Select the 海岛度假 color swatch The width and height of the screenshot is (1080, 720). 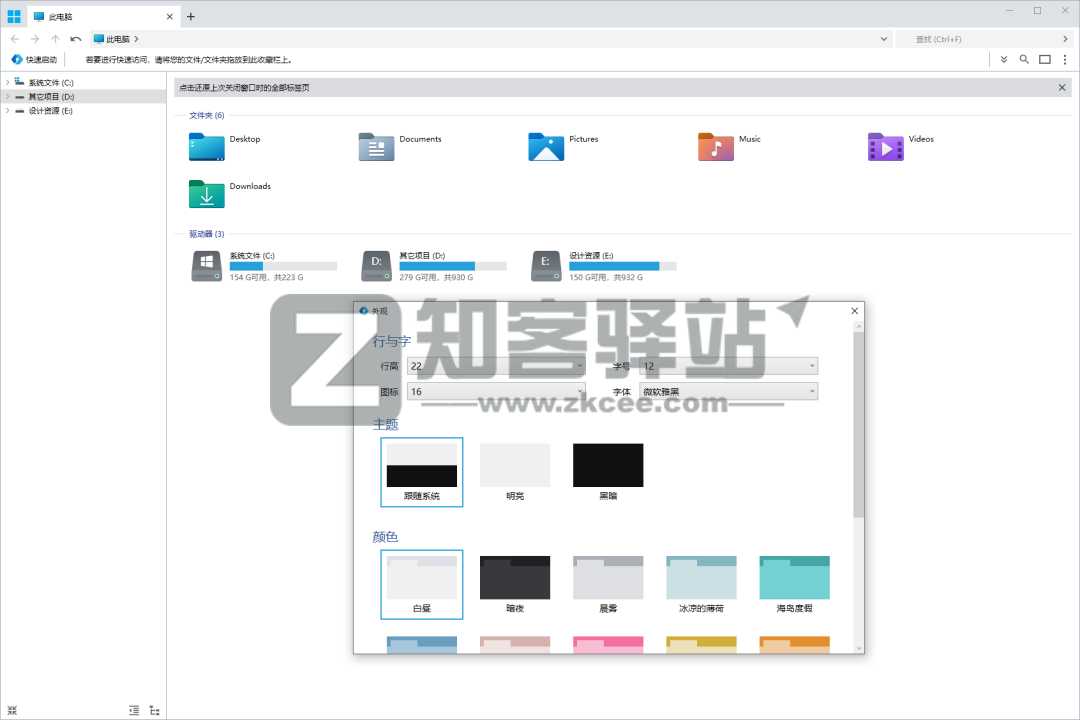(794, 577)
